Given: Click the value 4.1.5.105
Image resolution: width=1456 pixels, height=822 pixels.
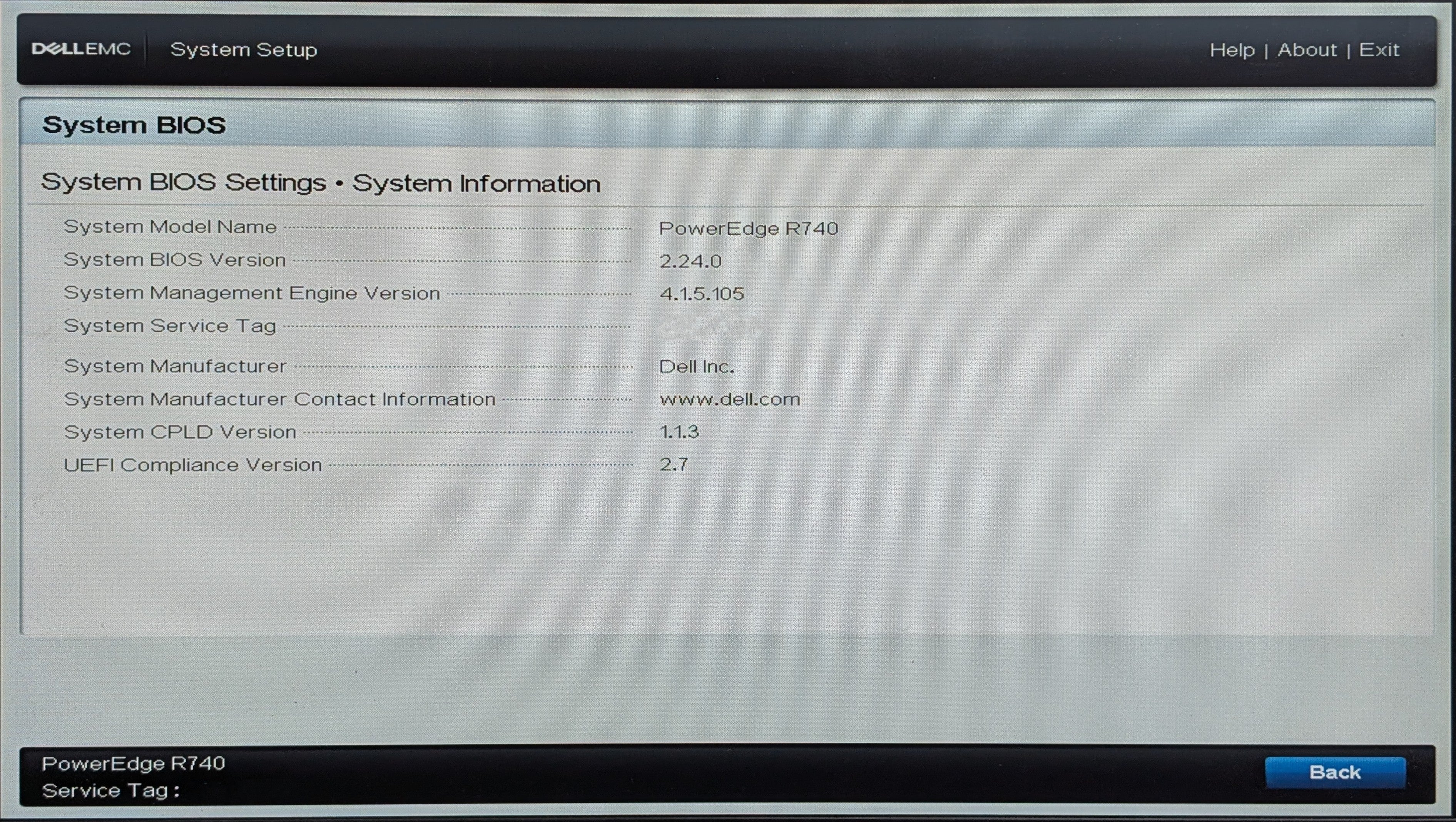Looking at the screenshot, I should point(701,294).
